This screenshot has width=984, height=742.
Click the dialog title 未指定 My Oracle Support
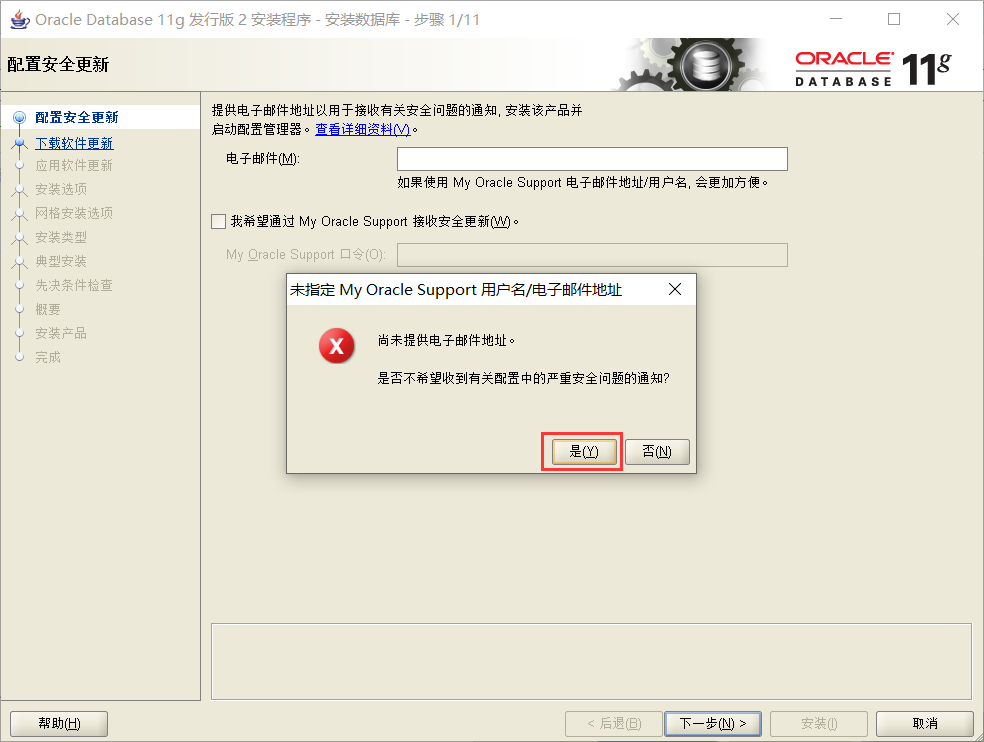456,289
